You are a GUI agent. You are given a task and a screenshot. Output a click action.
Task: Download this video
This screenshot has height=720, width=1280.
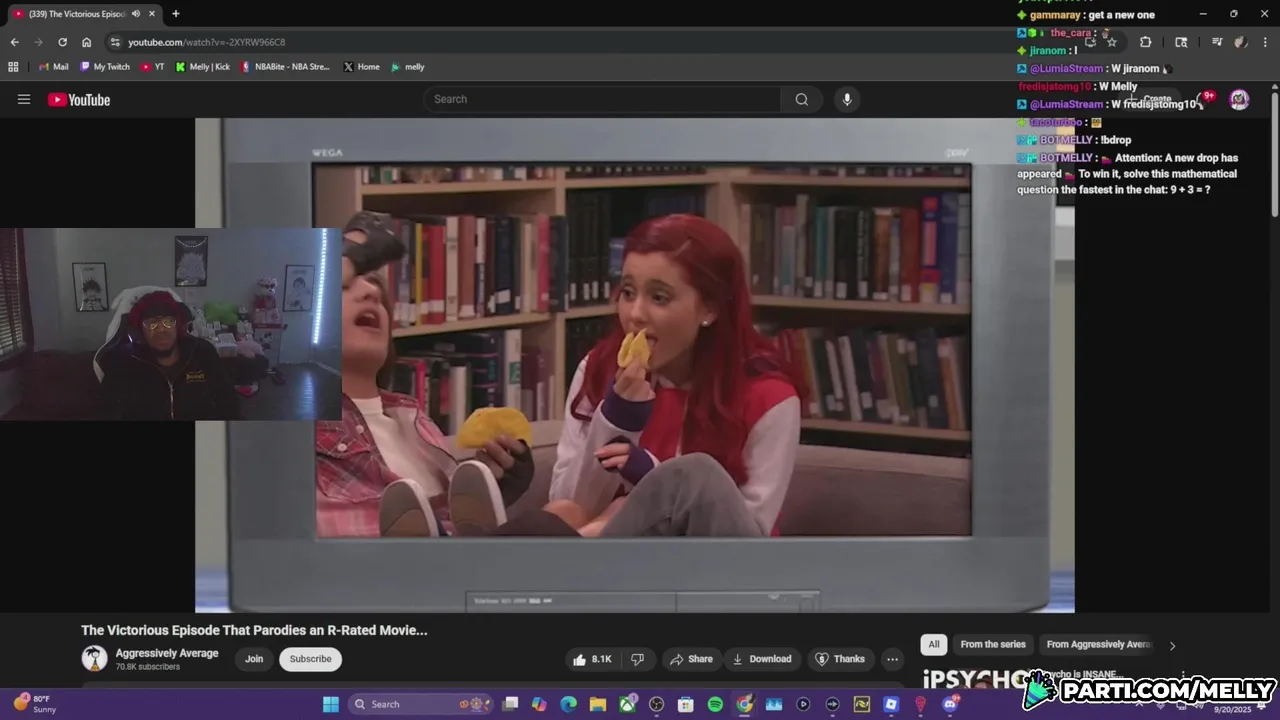point(762,659)
